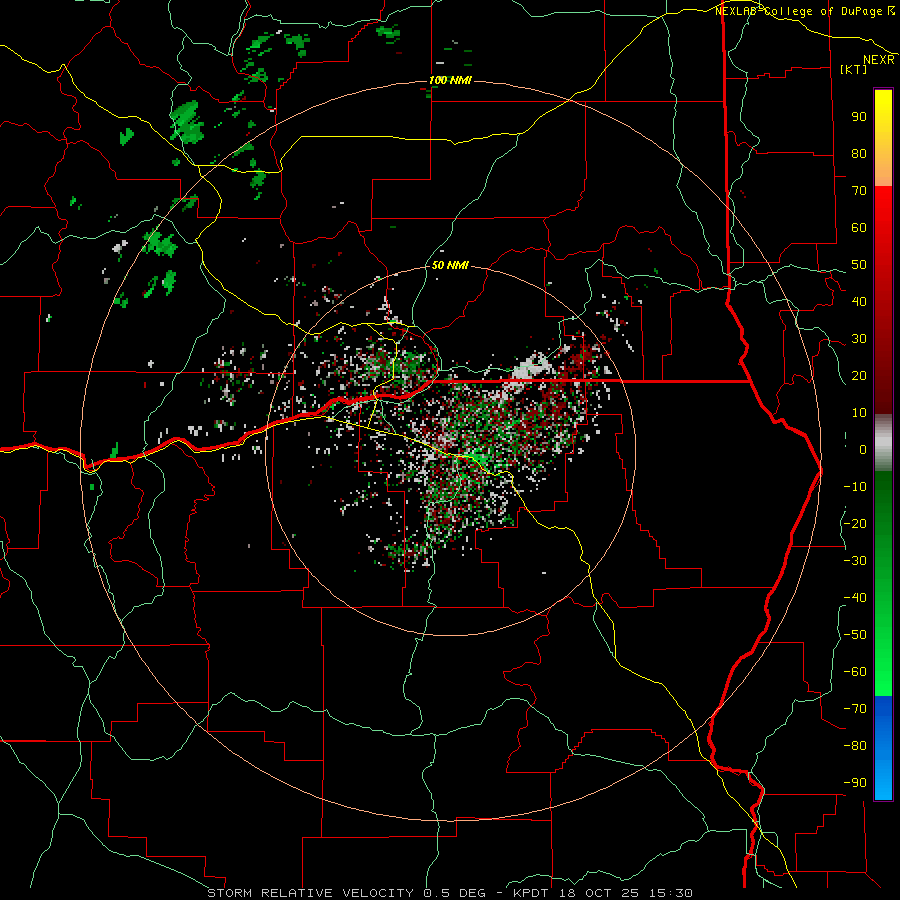Select the -10 value on velocity scale
This screenshot has height=900, width=900.
pyautogui.click(x=855, y=487)
